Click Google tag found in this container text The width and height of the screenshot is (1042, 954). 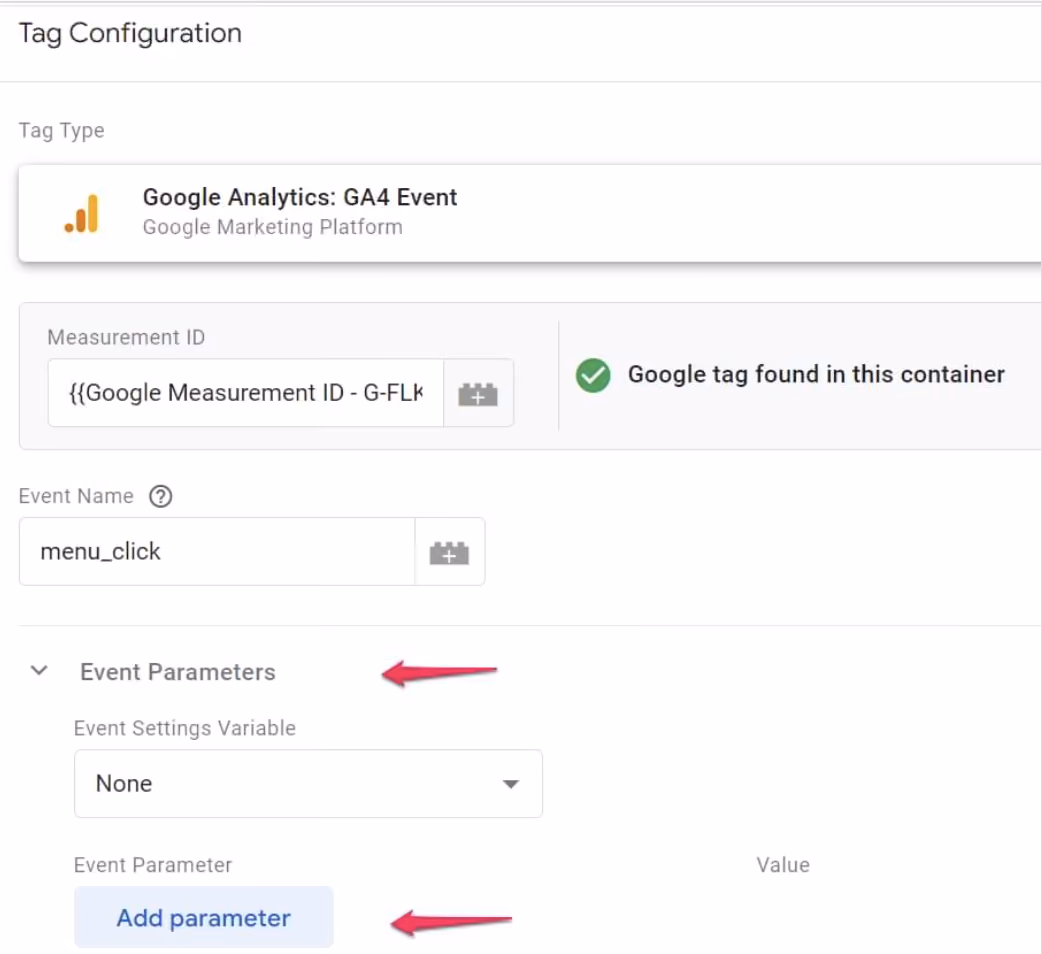click(816, 375)
